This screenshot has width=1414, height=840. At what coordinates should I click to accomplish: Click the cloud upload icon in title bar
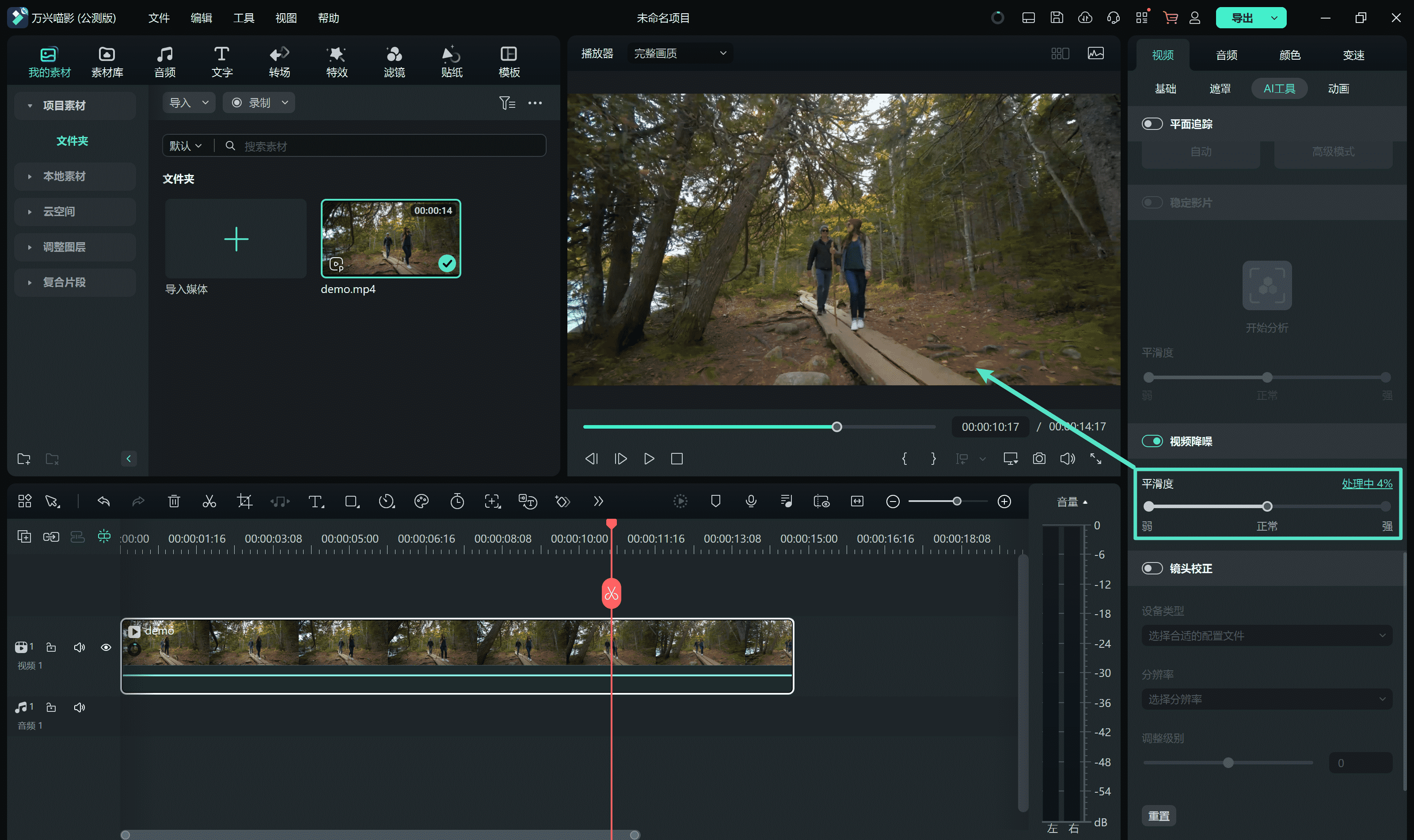click(1085, 18)
